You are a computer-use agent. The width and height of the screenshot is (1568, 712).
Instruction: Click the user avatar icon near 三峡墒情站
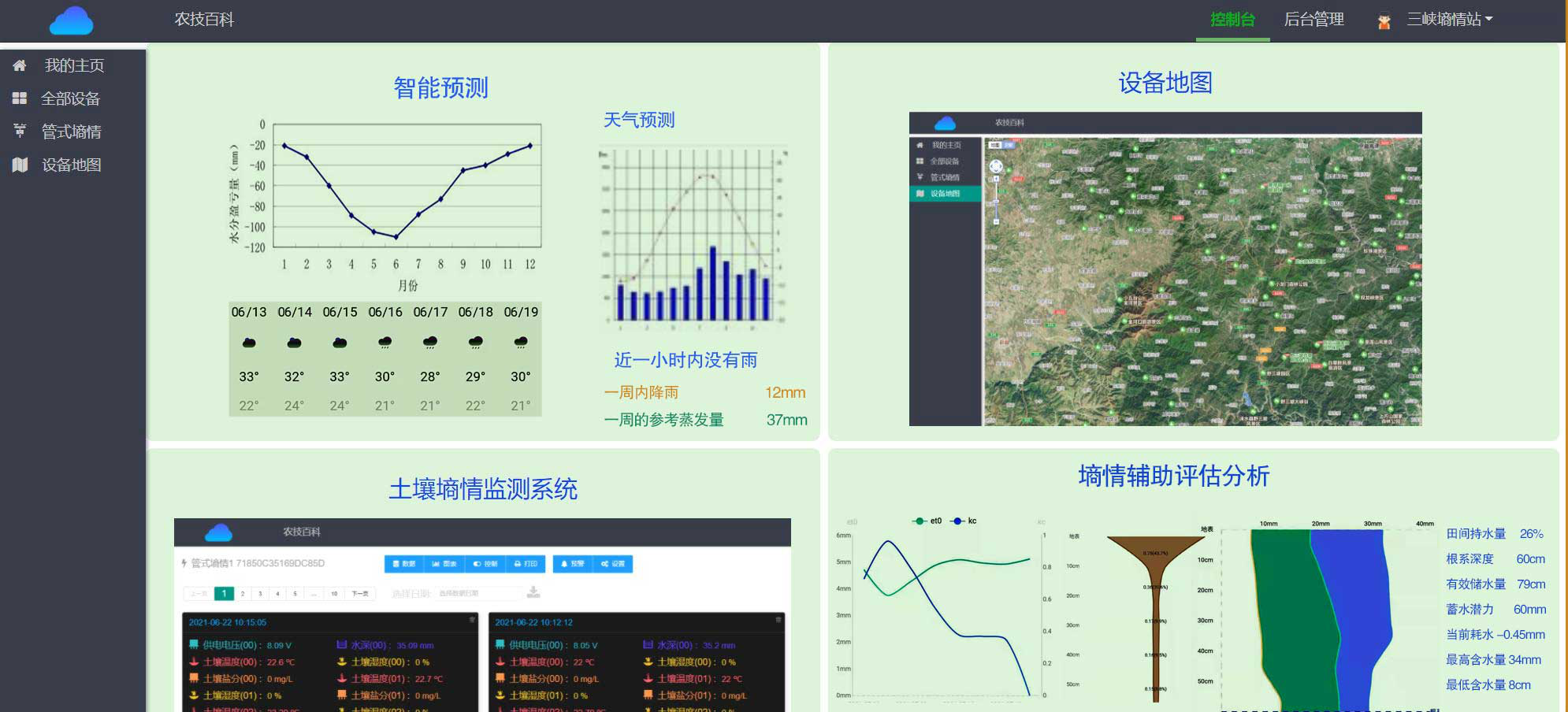[1384, 21]
